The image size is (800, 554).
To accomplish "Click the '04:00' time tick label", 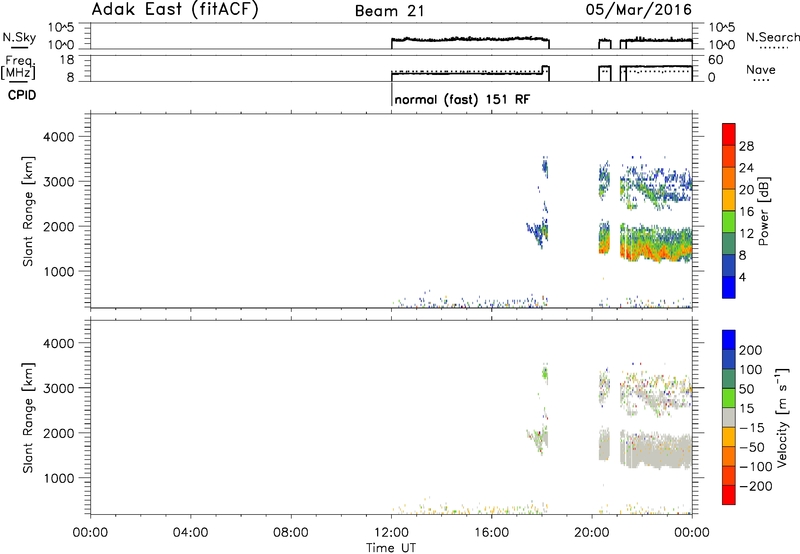I will [190, 533].
